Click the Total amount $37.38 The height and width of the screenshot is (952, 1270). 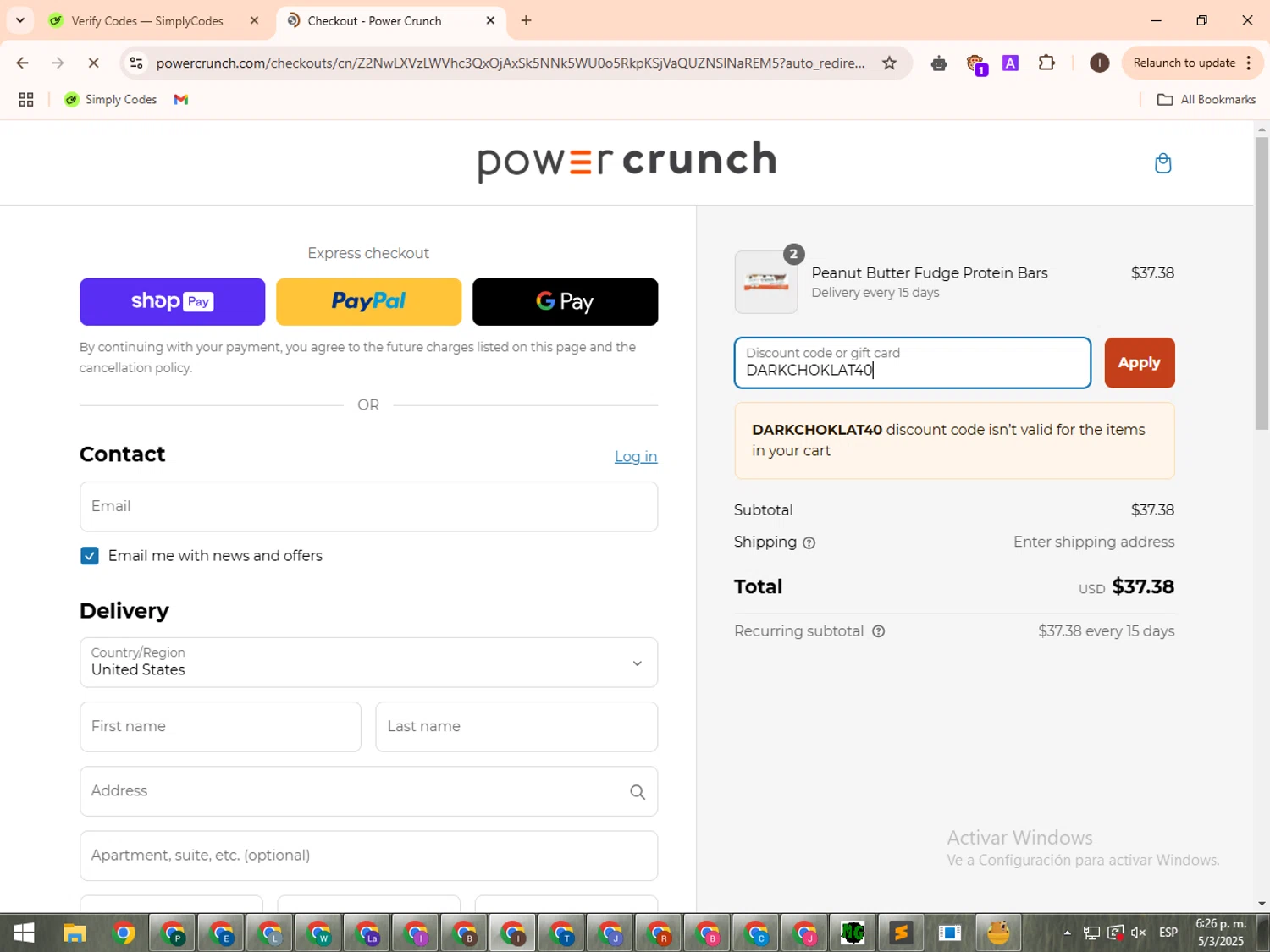pos(1142,587)
